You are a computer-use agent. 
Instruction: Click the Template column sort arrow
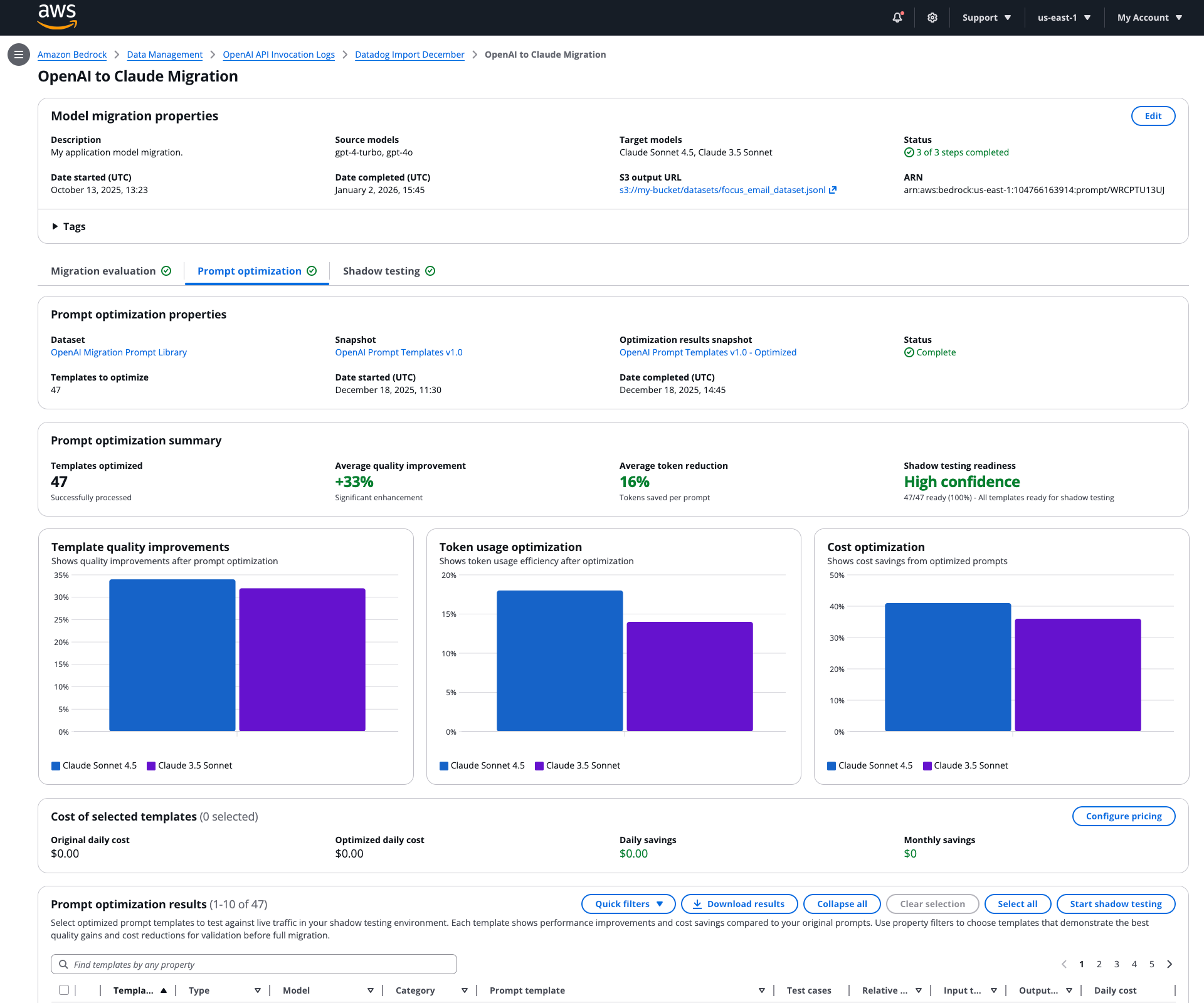point(164,990)
